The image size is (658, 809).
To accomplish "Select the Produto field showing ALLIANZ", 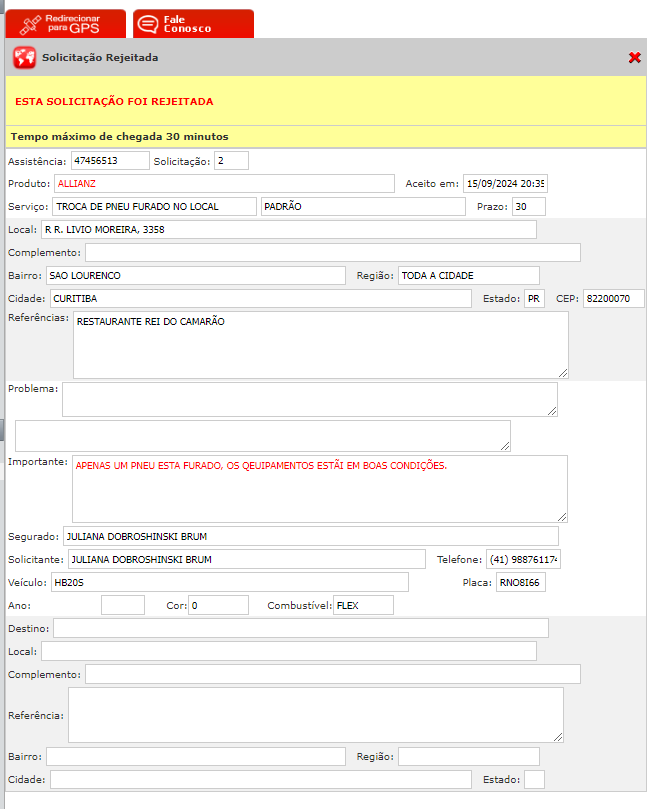I will (x=224, y=184).
